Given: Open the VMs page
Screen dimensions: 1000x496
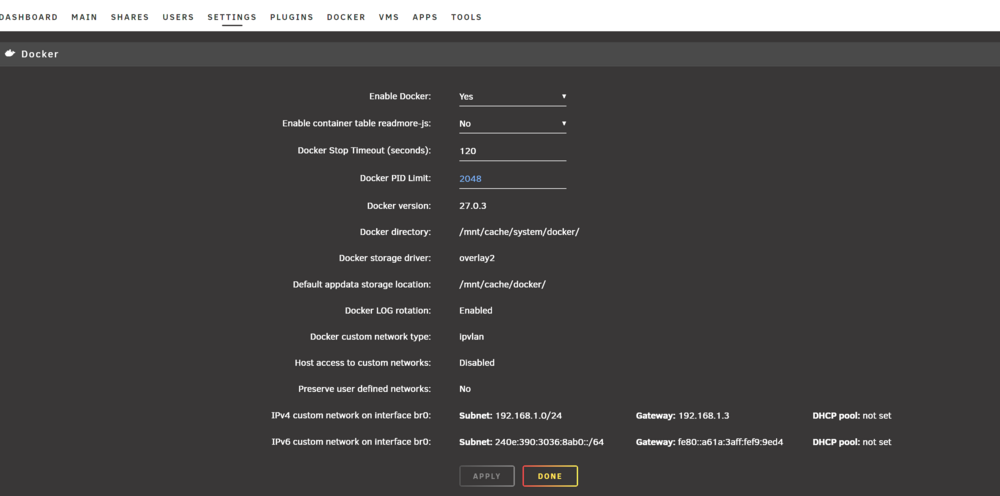Looking at the screenshot, I should (x=388, y=17).
